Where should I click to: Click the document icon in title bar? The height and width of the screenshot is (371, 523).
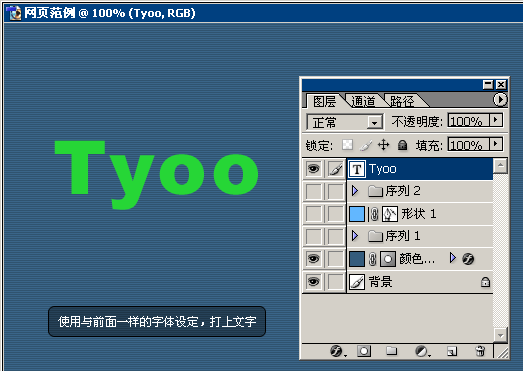tap(14, 13)
